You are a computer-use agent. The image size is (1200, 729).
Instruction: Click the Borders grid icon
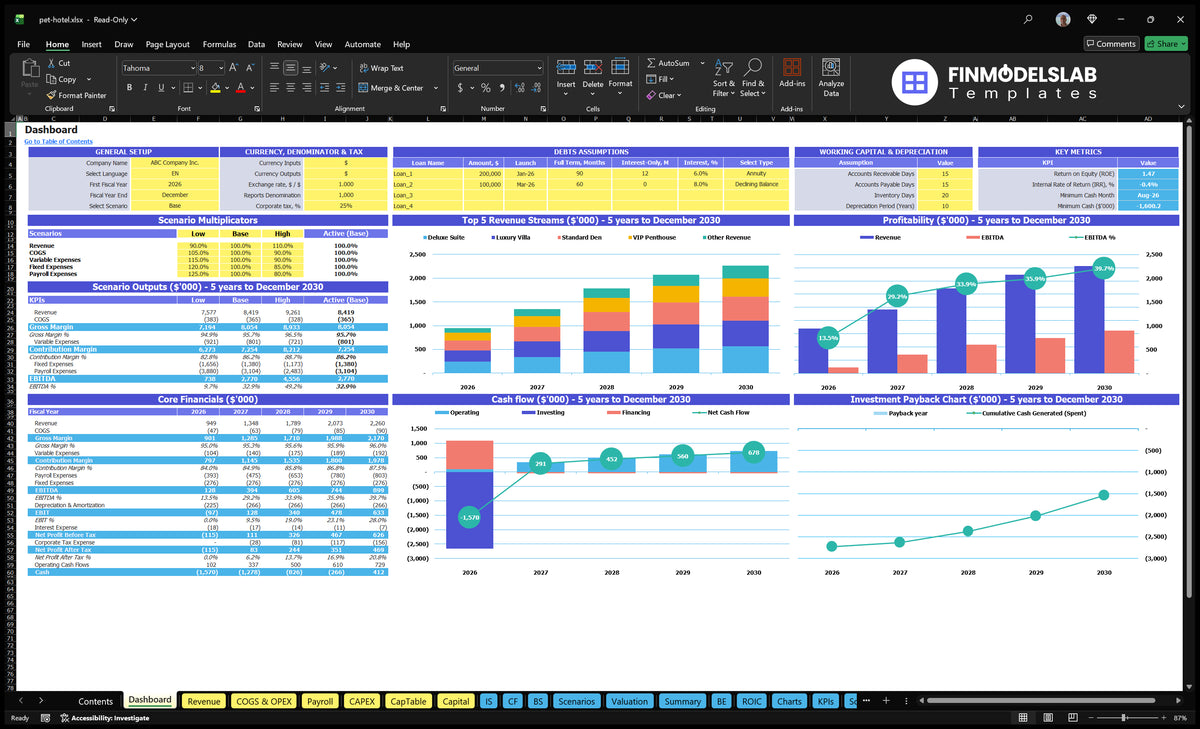[x=187, y=88]
